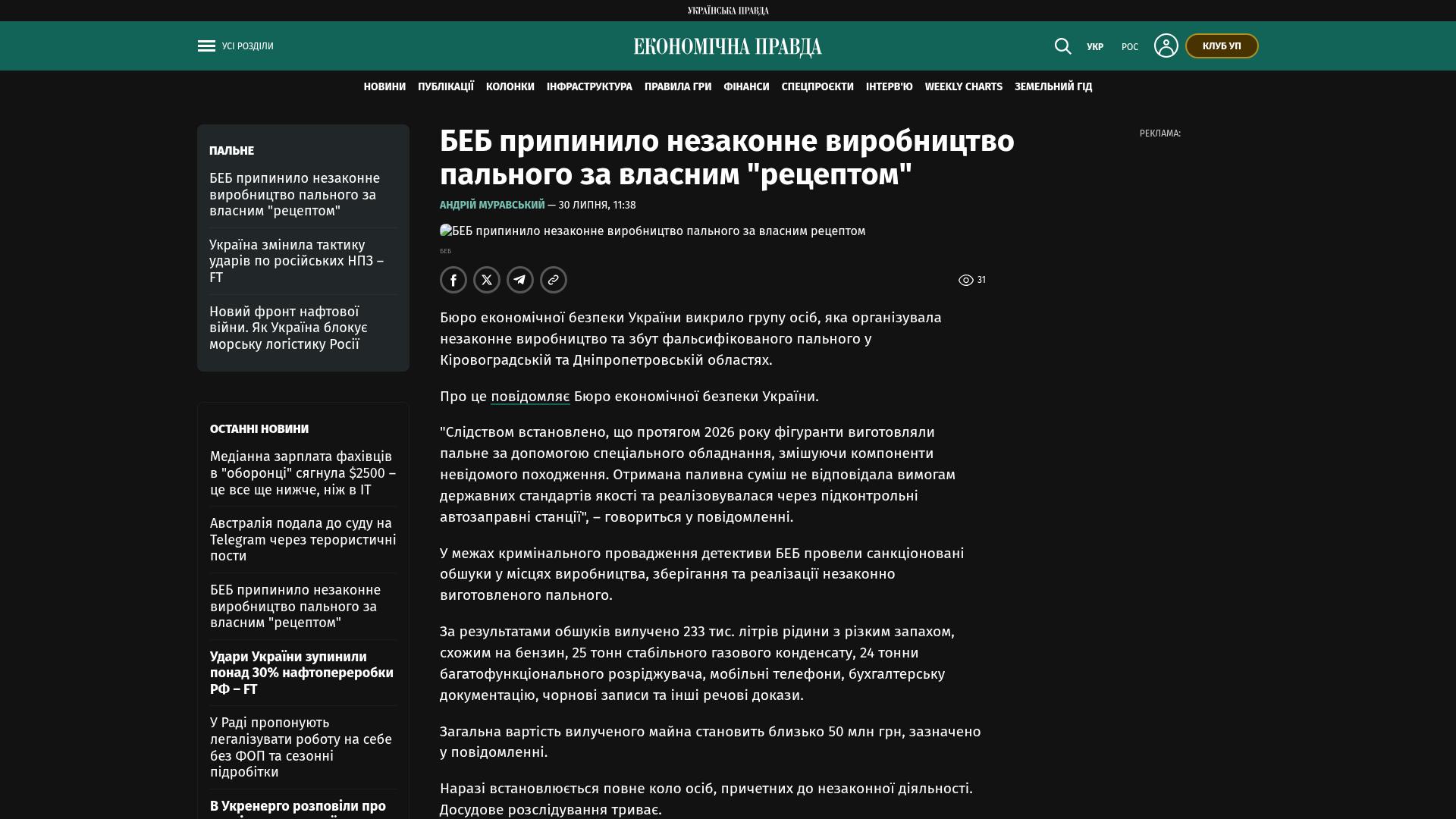Open the Спецпроєкти menu item
Viewport: 1456px width, 819px height.
tap(817, 87)
